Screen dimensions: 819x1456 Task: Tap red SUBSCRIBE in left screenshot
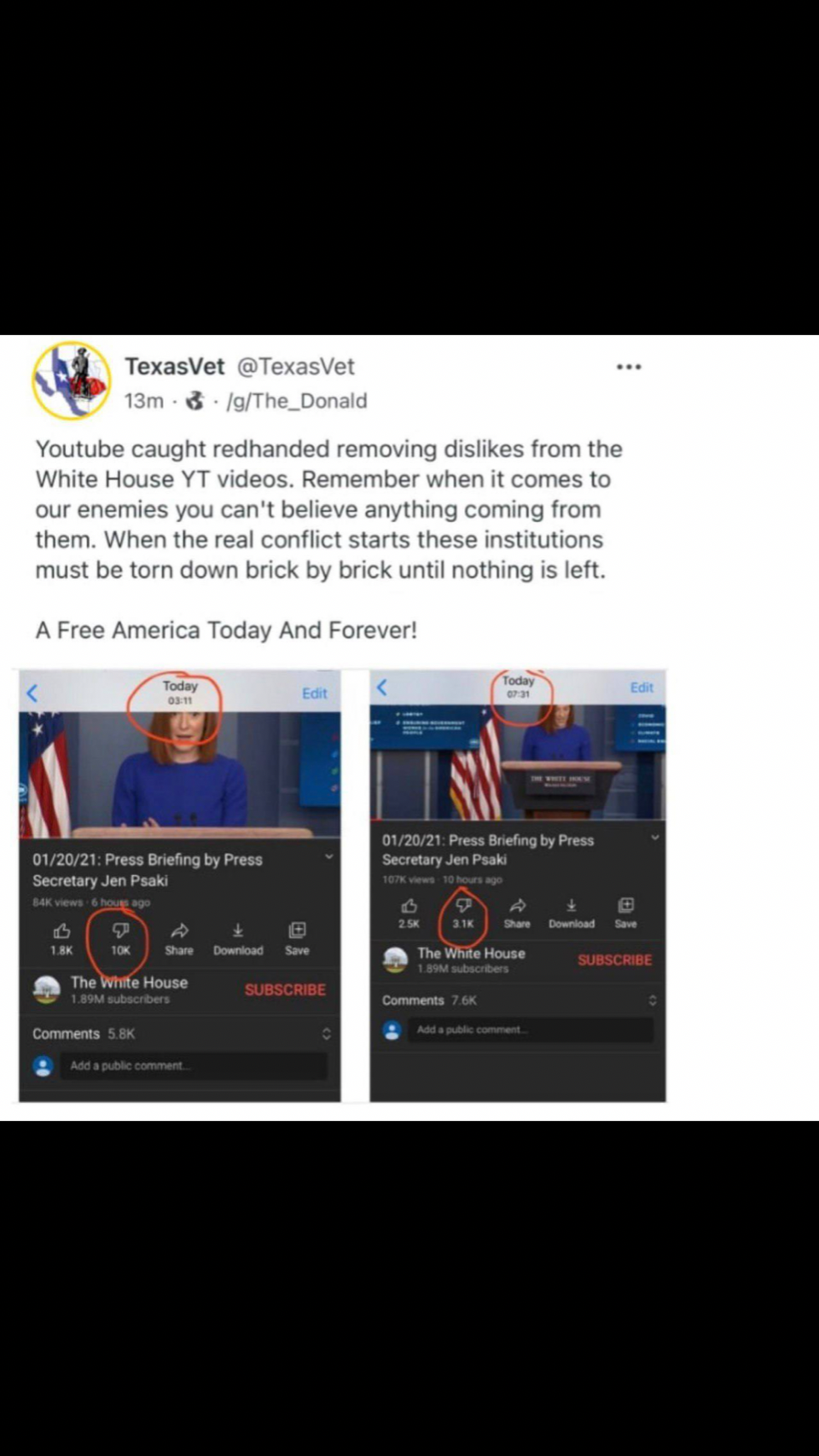[285, 989]
